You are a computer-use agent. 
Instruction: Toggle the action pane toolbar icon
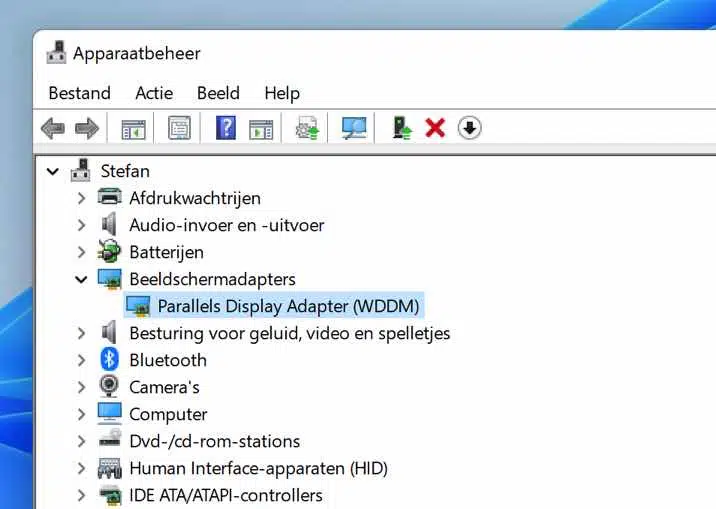pyautogui.click(x=261, y=129)
